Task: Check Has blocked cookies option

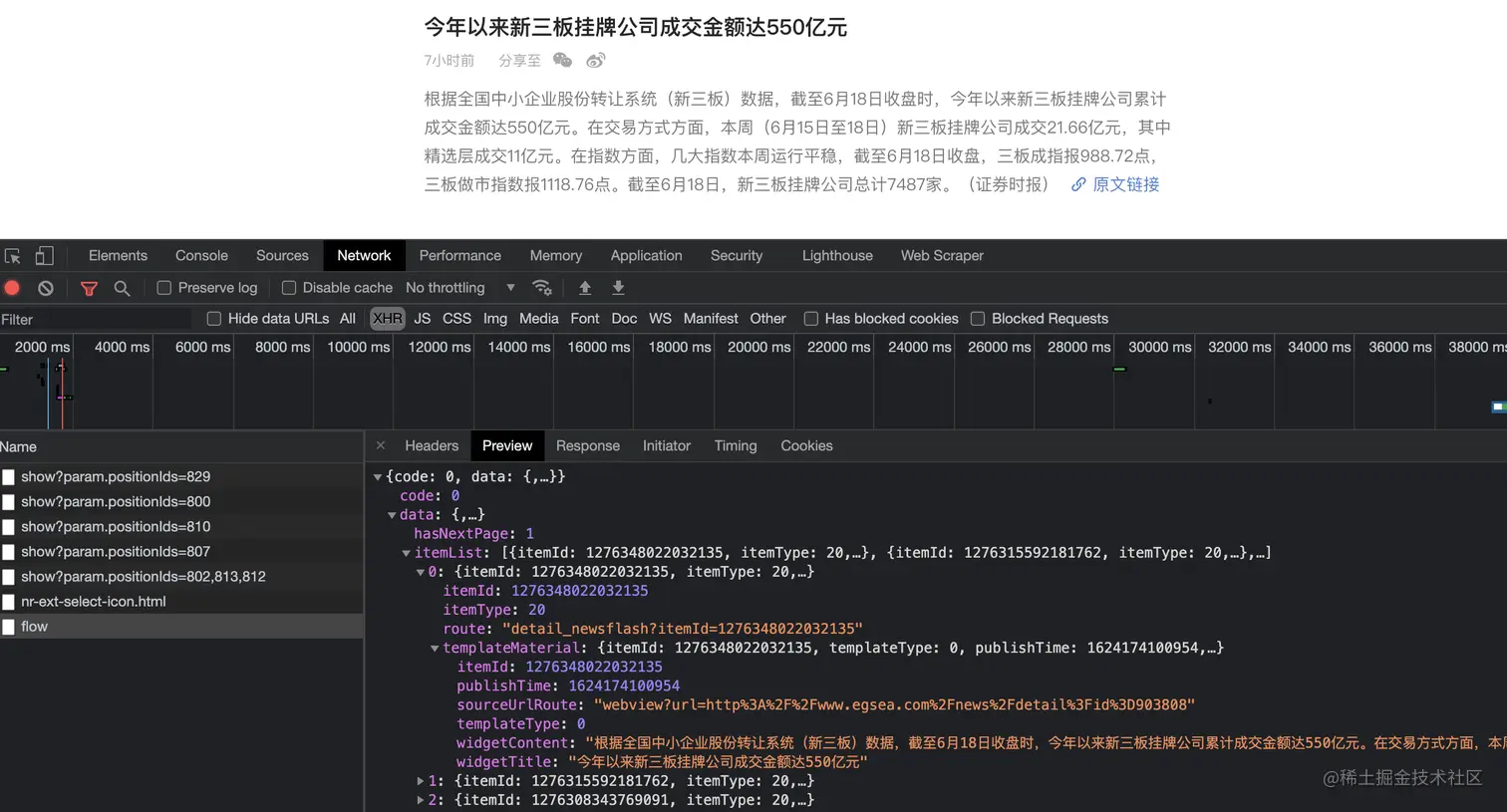Action: pyautogui.click(x=811, y=319)
